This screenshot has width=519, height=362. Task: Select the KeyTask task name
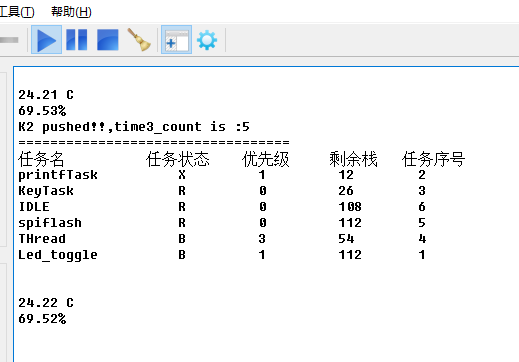pos(46,191)
